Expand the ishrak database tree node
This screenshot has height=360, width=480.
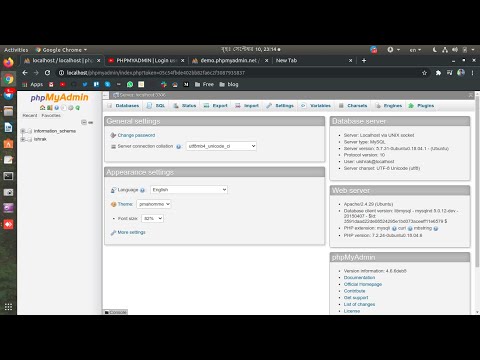23,139
